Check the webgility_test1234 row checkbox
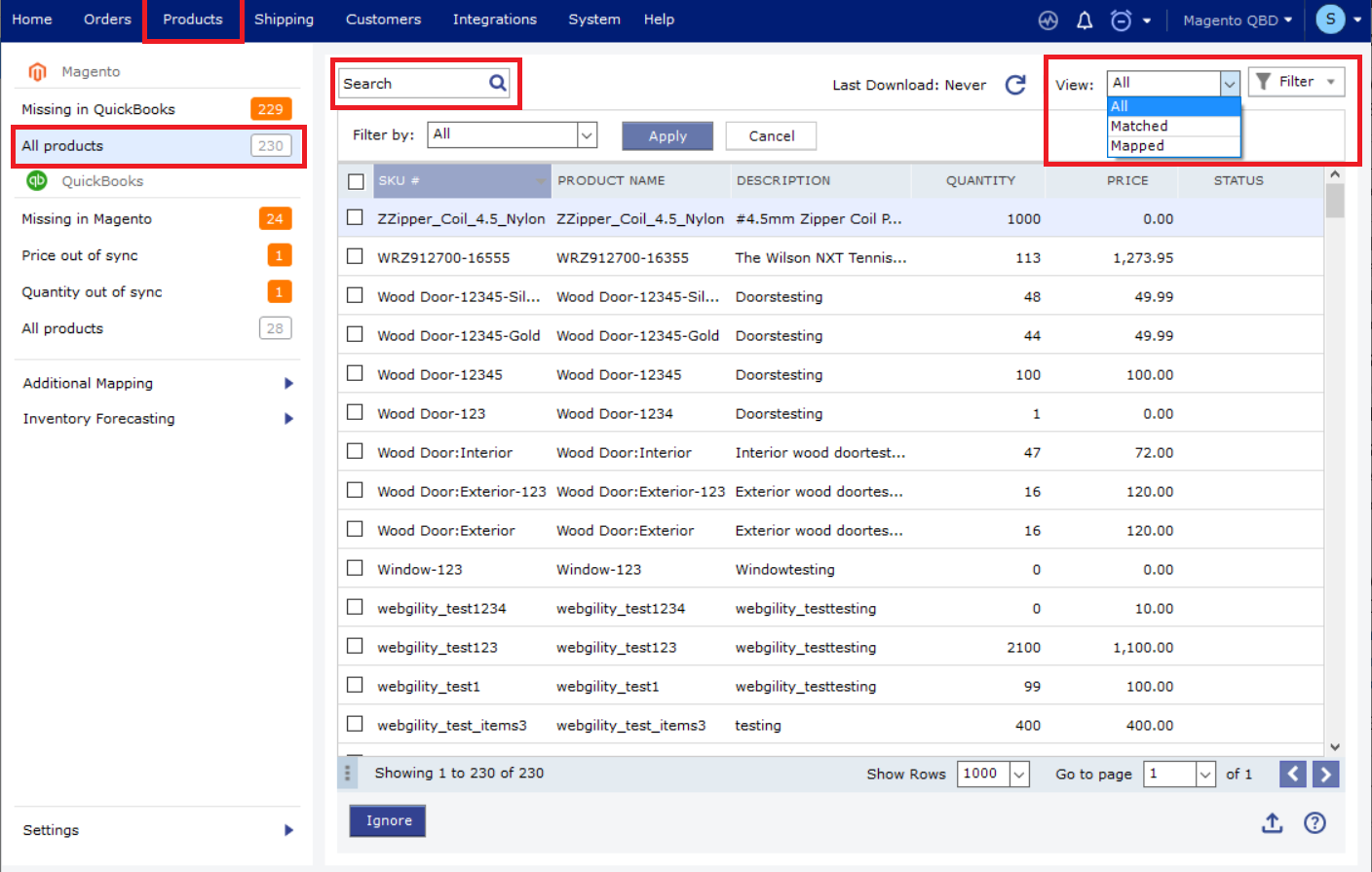This screenshot has width=1372, height=872. click(x=355, y=607)
